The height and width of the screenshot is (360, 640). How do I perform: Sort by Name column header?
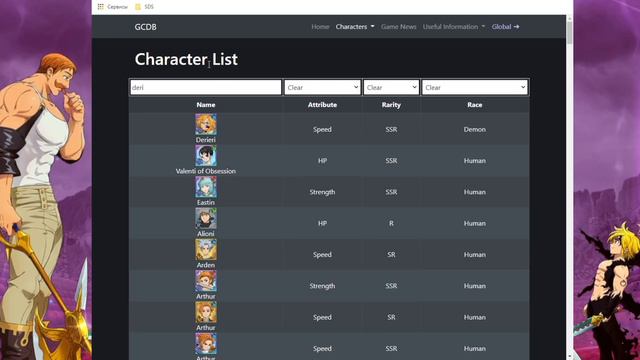206,105
